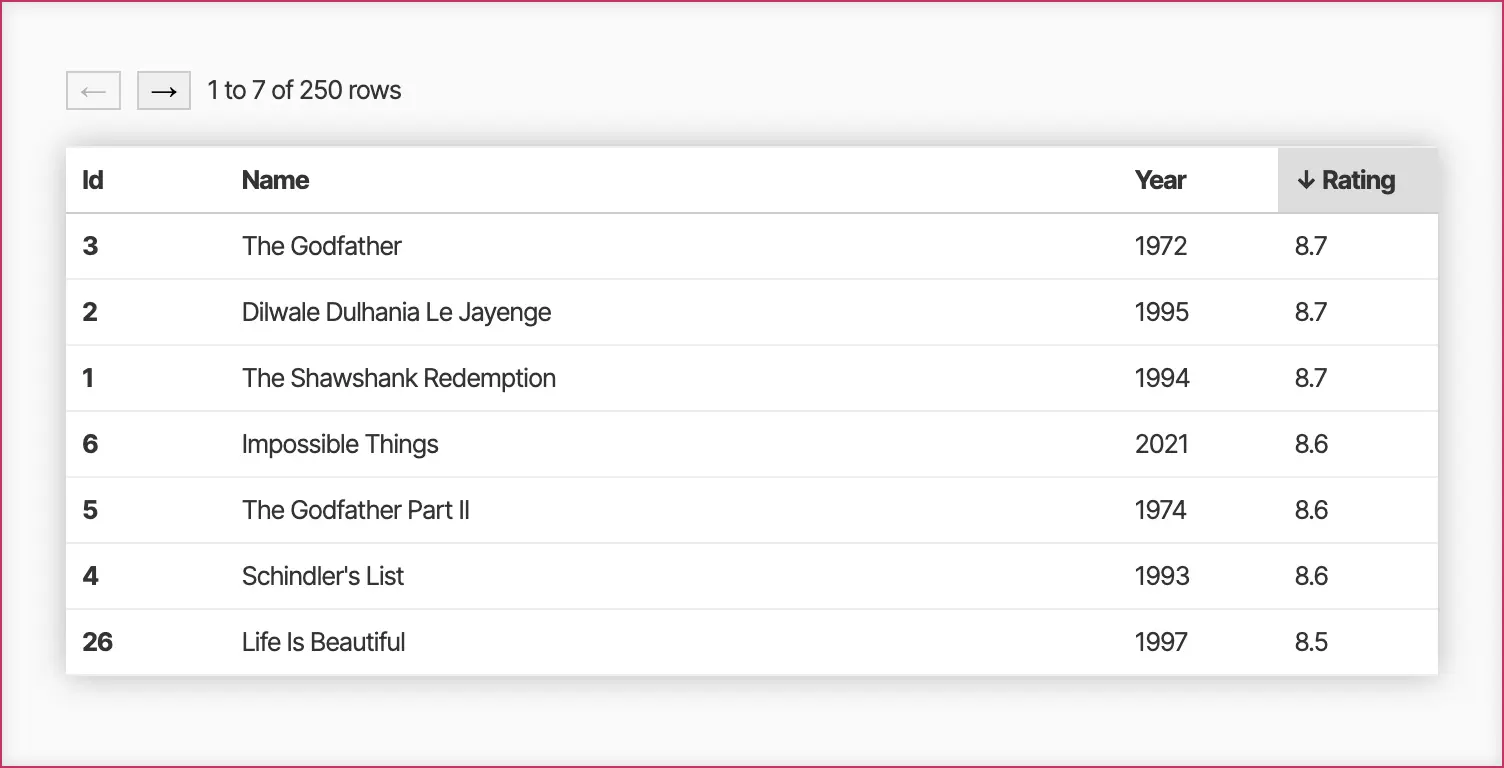Toggle sorting on the Rating header
Image resolution: width=1504 pixels, height=768 pixels.
tap(1357, 181)
